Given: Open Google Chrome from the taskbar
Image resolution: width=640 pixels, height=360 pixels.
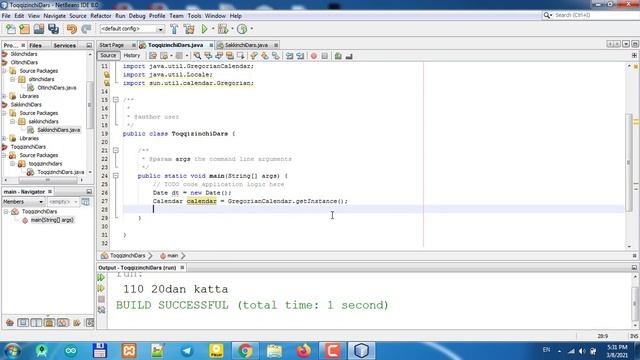Looking at the screenshot, I should click(245, 351).
